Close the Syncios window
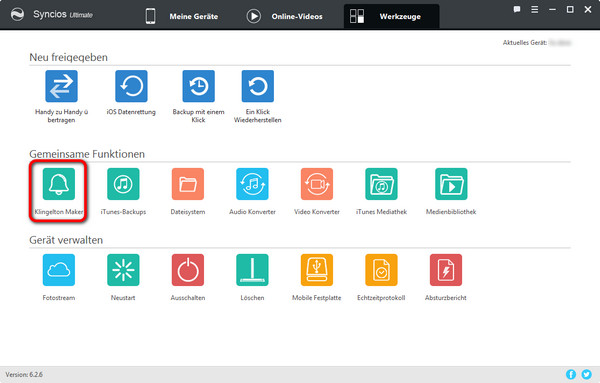Screen dimensions: 600x383 pyautogui.click(x=588, y=10)
